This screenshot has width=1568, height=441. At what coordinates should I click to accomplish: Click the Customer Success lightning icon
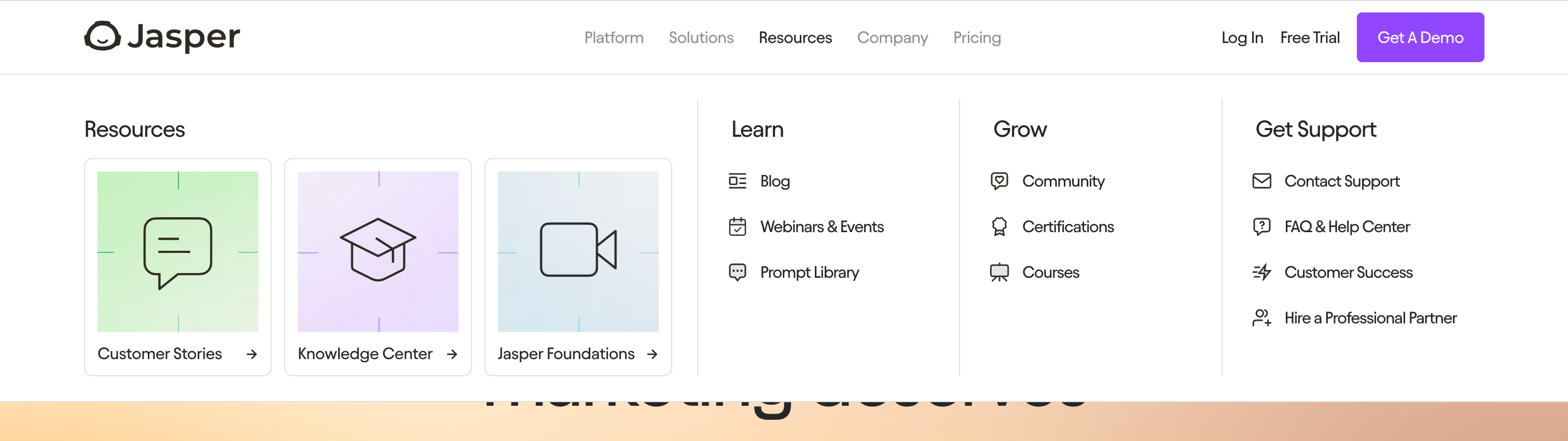[x=1261, y=273]
